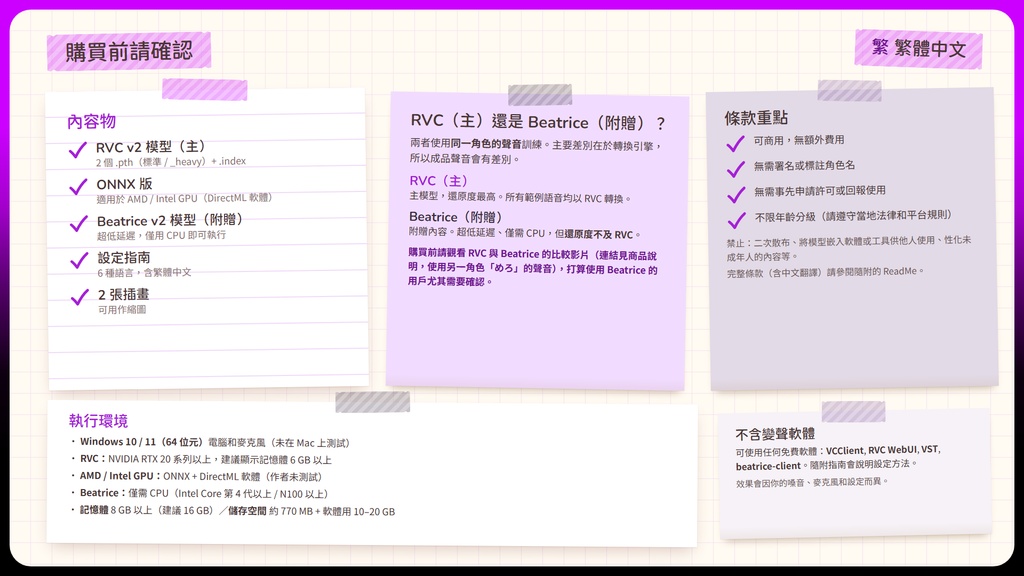Click the 繁體中文 language label

point(918,48)
